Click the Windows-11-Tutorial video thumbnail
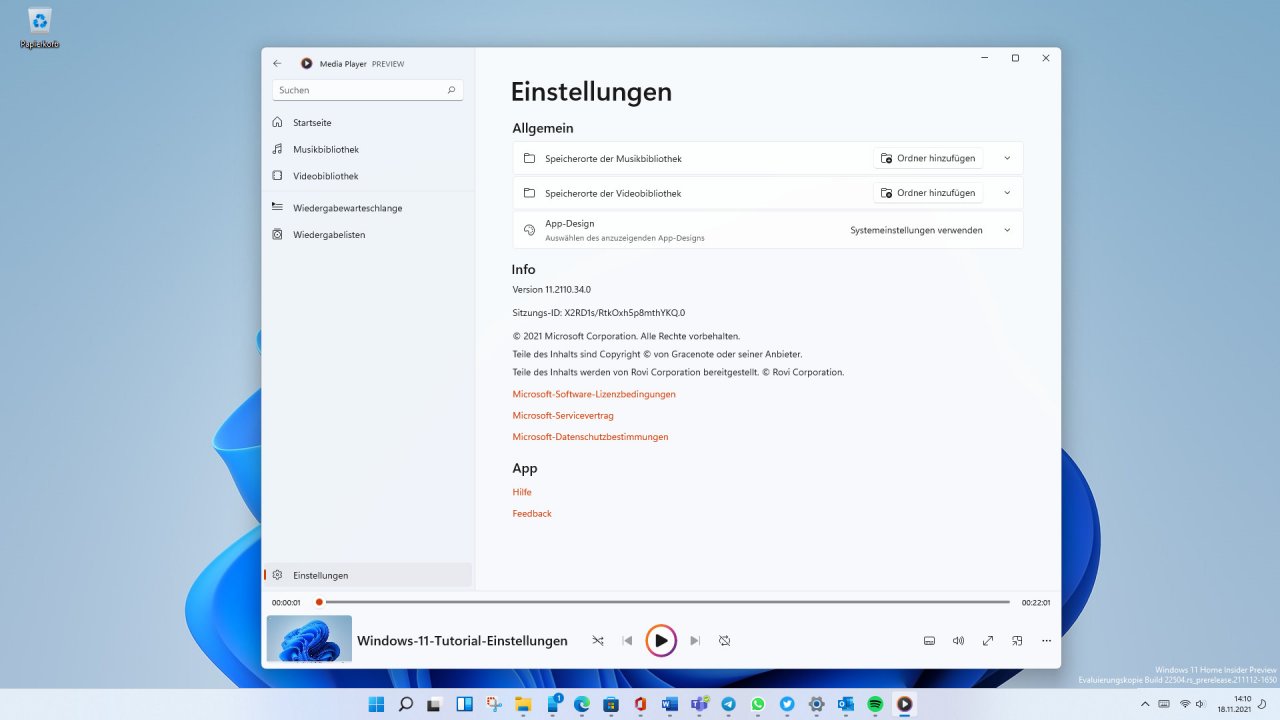This screenshot has height=720, width=1280. point(309,639)
